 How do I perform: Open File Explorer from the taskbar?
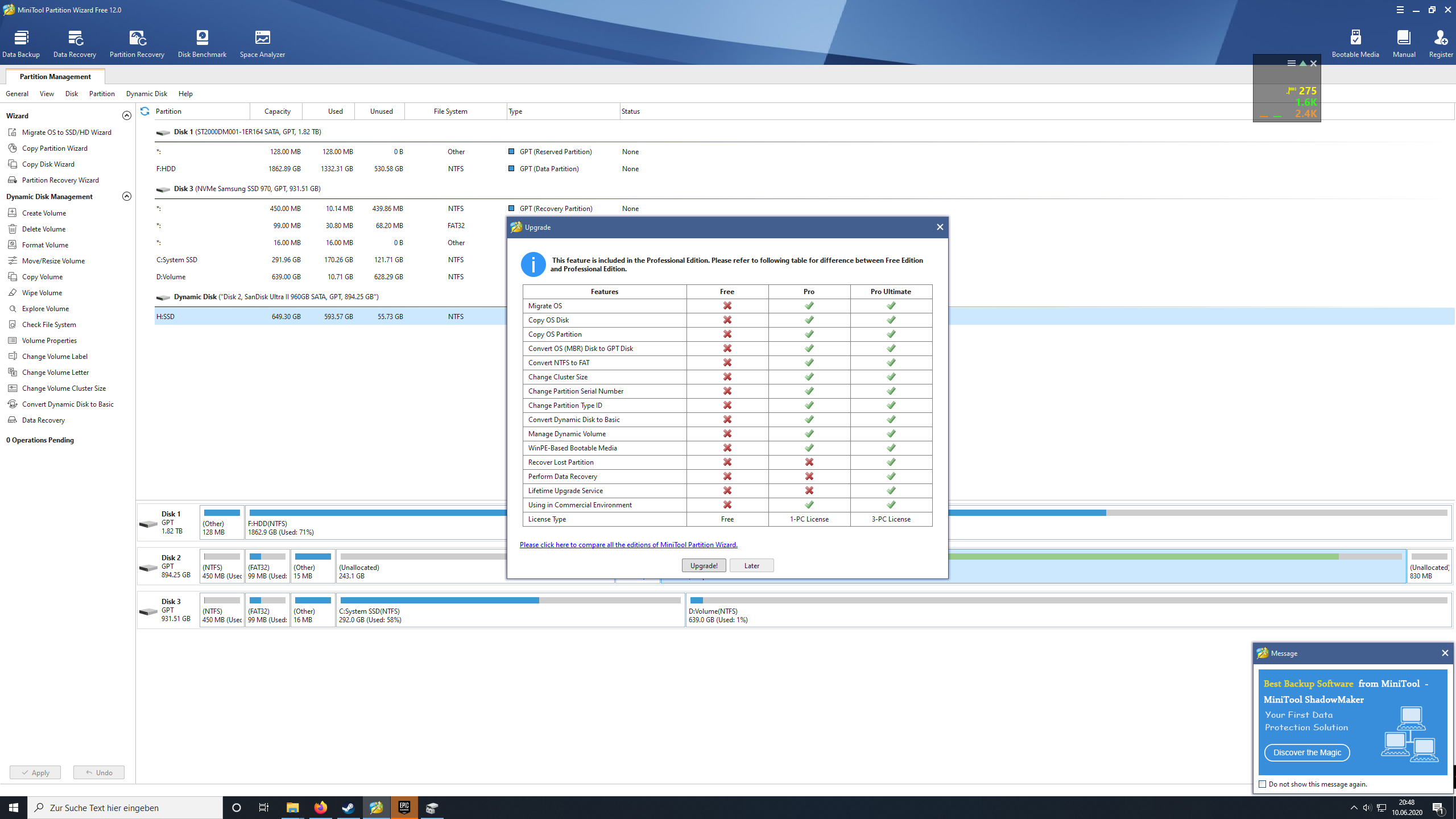pyautogui.click(x=292, y=808)
